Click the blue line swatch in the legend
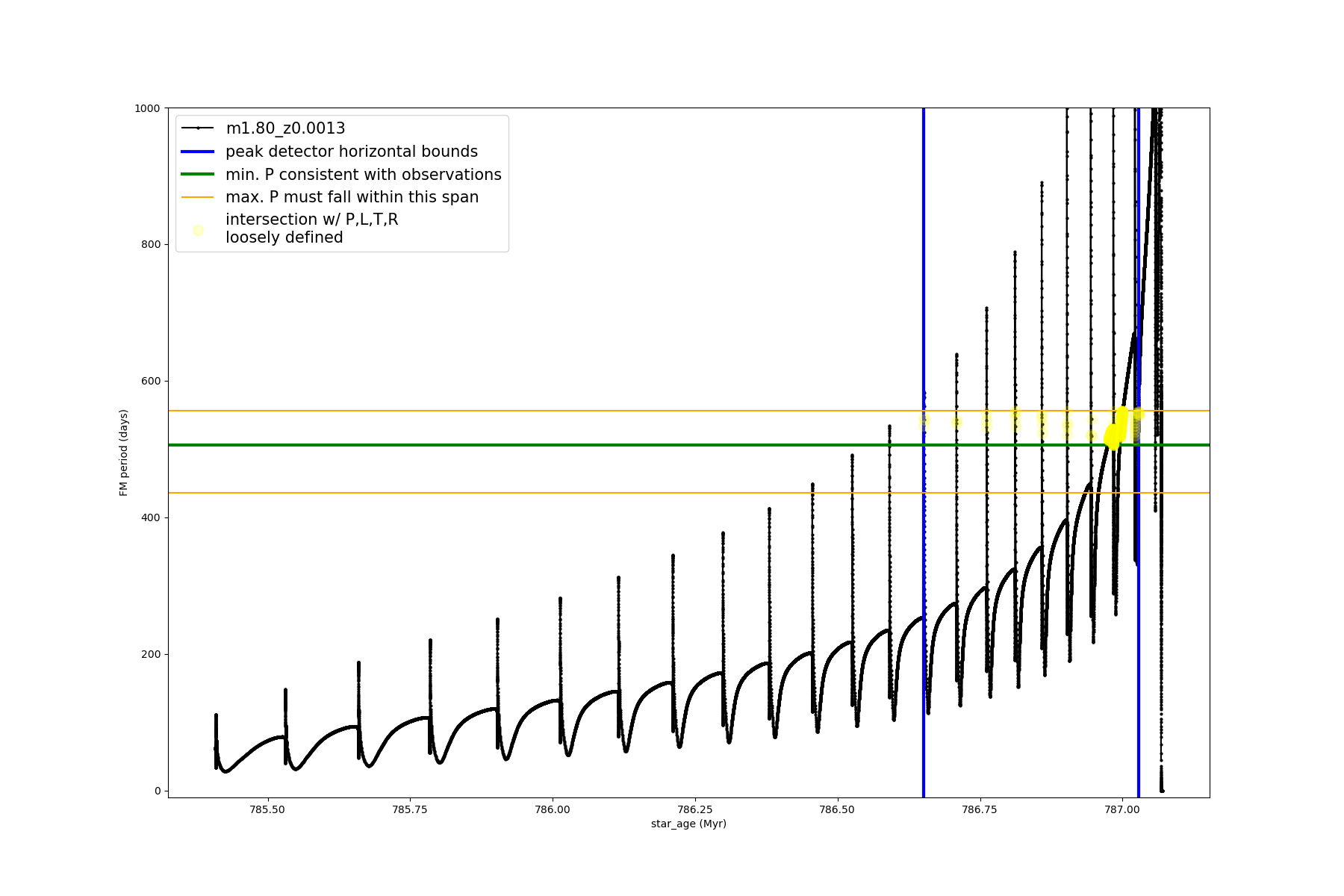This screenshot has height=896, width=1344. (198, 152)
